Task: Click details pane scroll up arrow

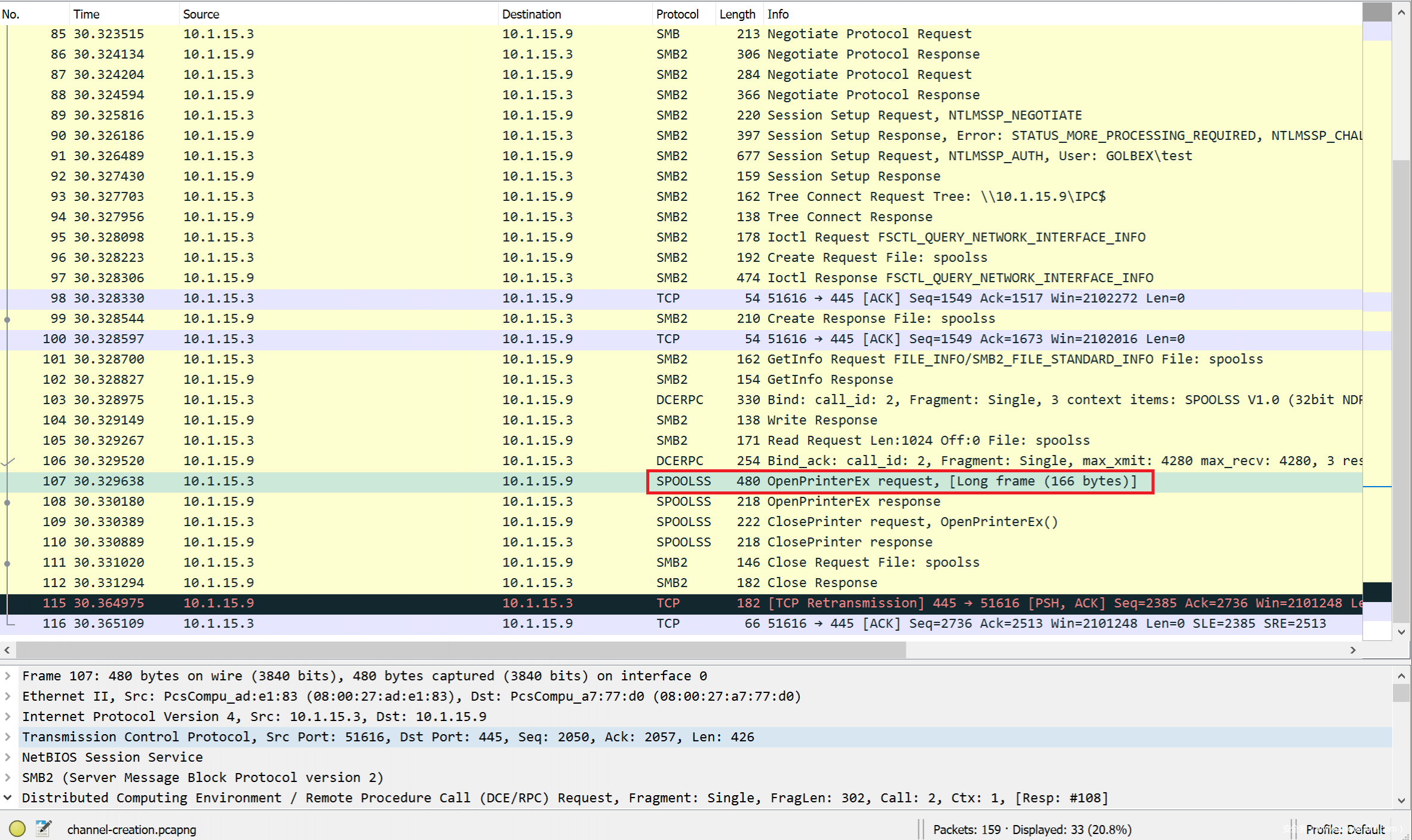Action: click(x=1401, y=676)
